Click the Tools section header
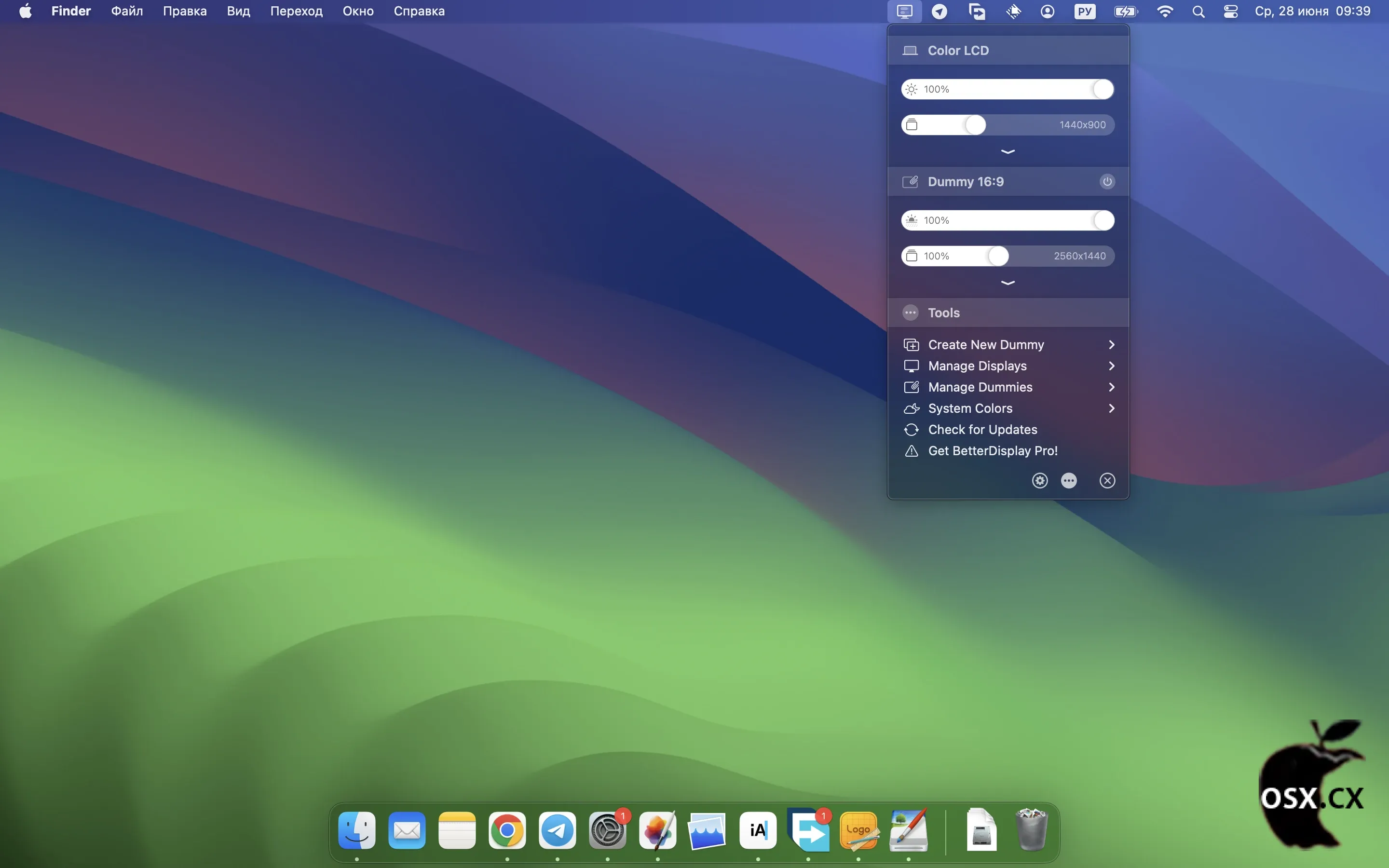This screenshot has width=1389, height=868. 1008,313
